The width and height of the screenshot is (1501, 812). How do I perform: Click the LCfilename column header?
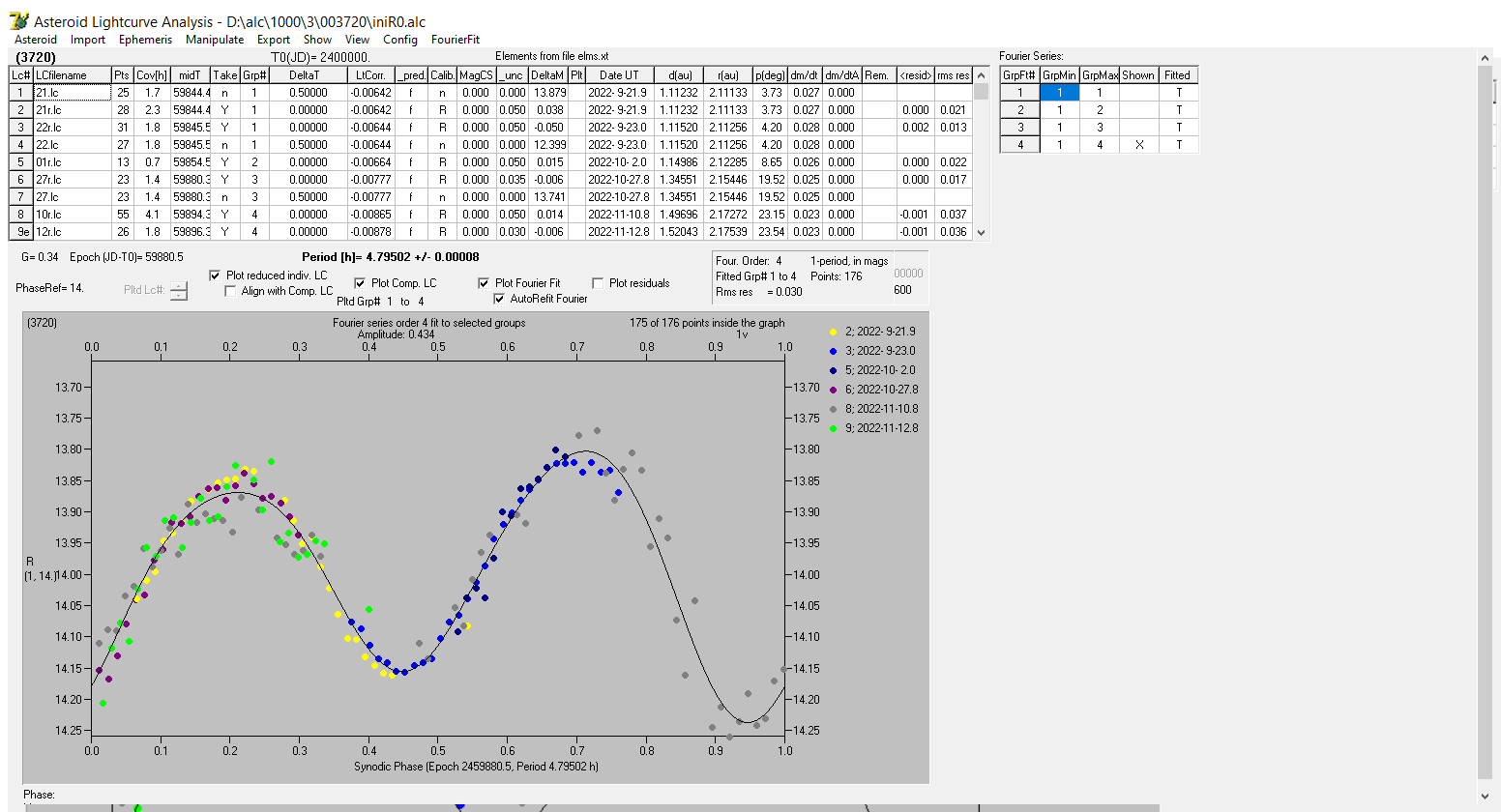(x=72, y=75)
